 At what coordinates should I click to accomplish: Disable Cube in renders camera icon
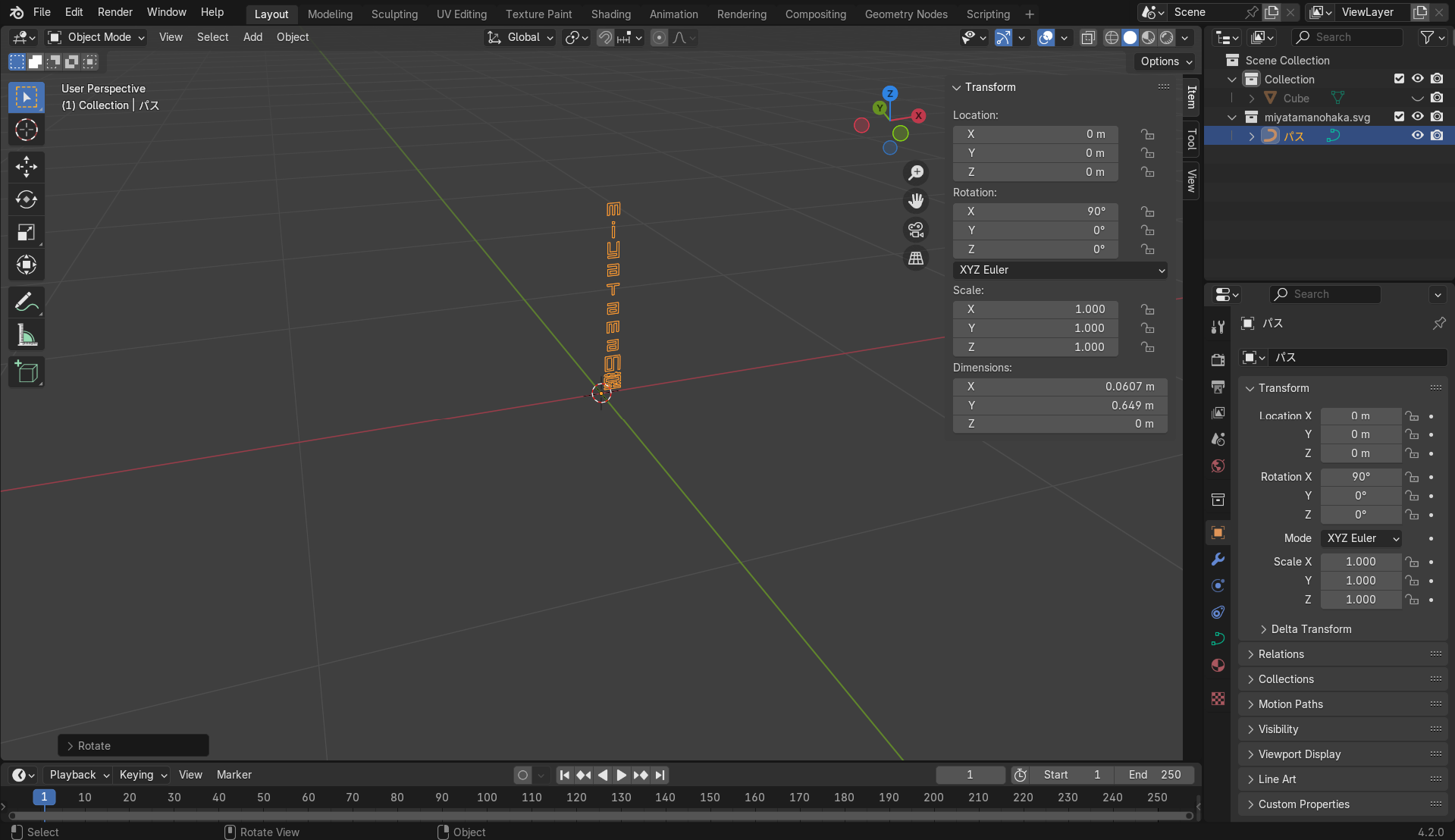click(1437, 98)
